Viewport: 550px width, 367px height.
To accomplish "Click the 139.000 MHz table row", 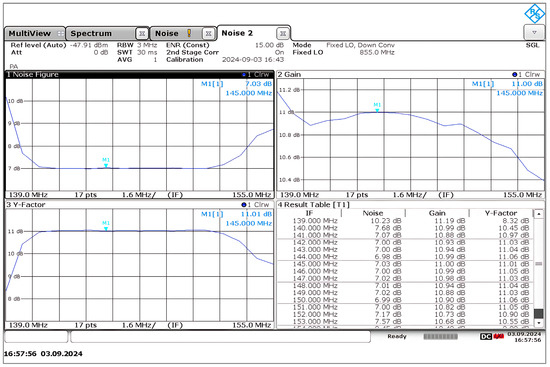I will (x=405, y=221).
